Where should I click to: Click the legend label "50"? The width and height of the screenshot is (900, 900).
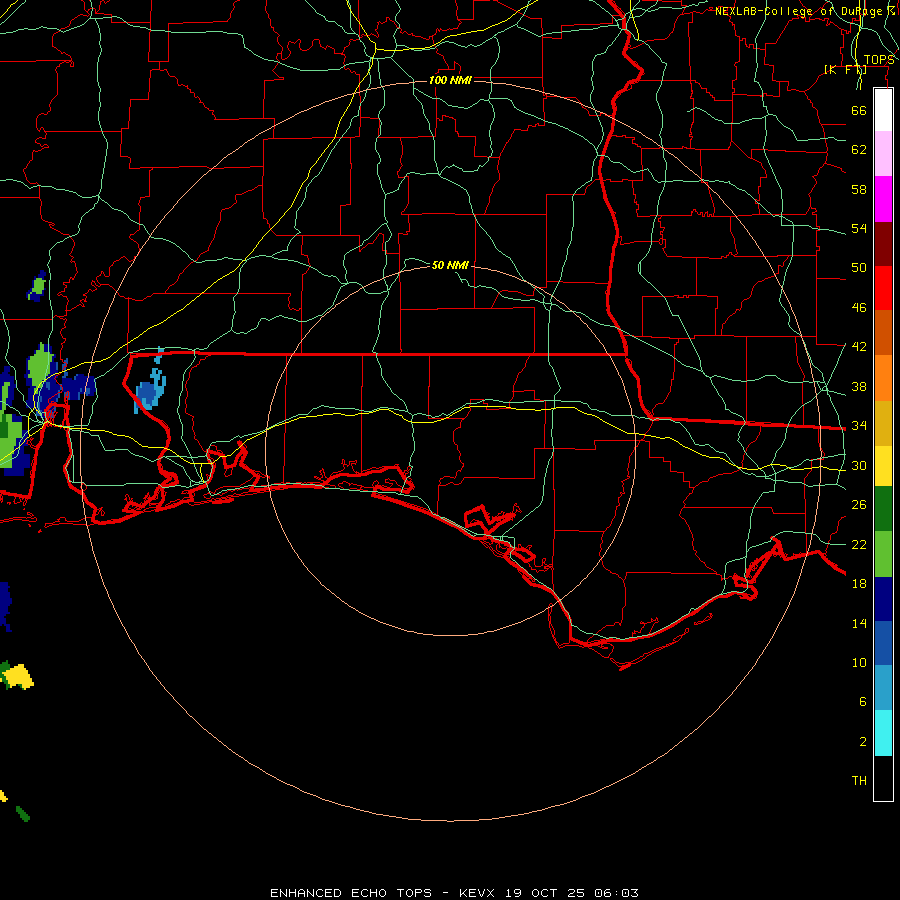859,268
